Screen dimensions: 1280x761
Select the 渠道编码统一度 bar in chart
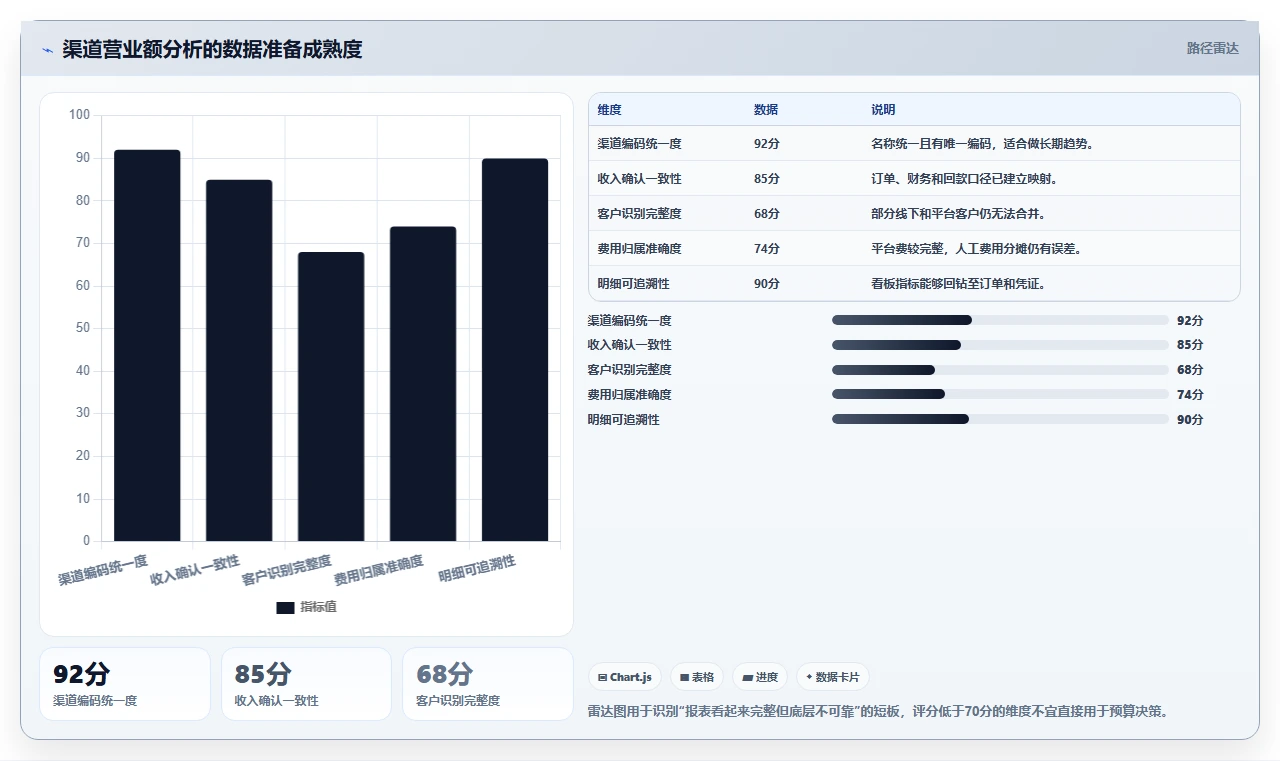click(x=147, y=346)
